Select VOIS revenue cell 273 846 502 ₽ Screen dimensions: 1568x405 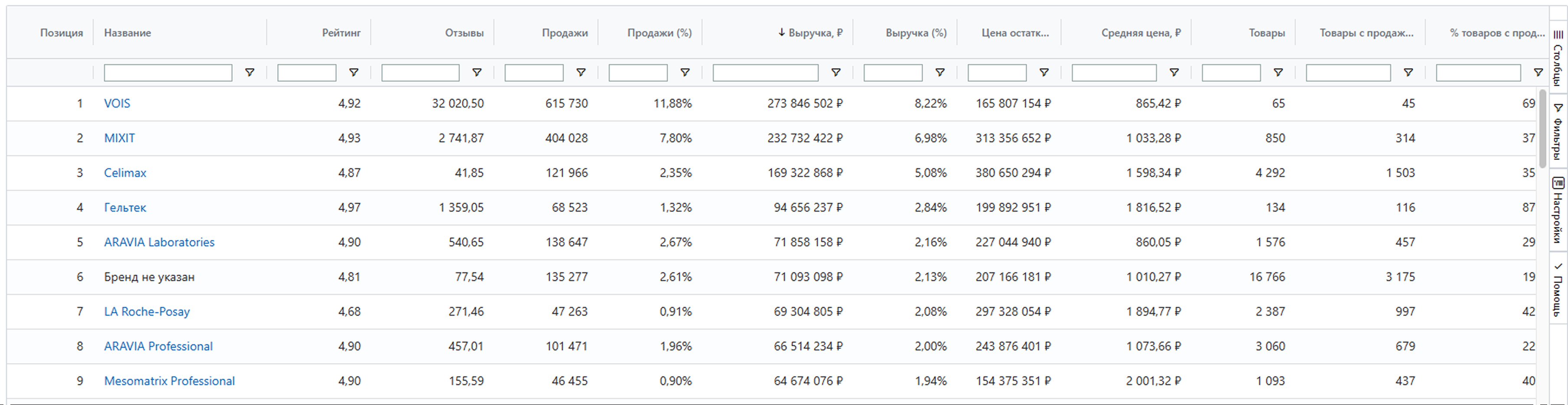805,104
